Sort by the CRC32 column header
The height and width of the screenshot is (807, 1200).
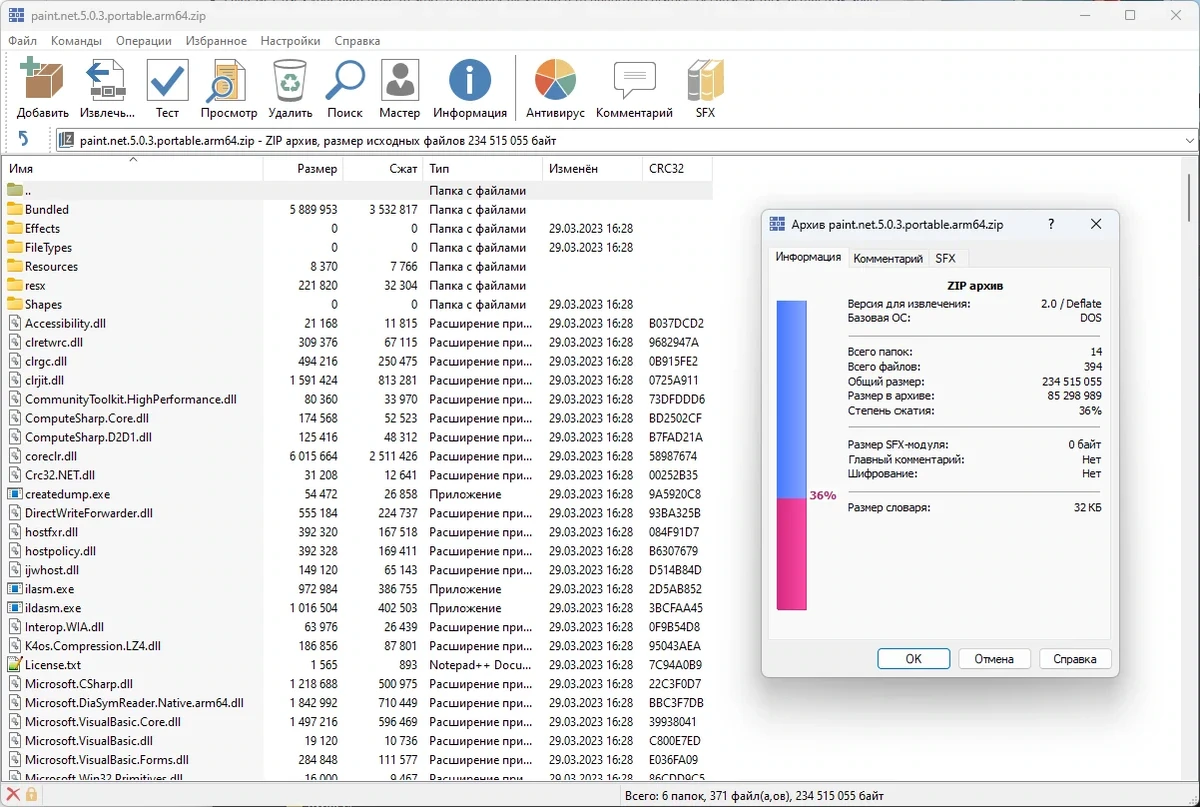click(678, 169)
